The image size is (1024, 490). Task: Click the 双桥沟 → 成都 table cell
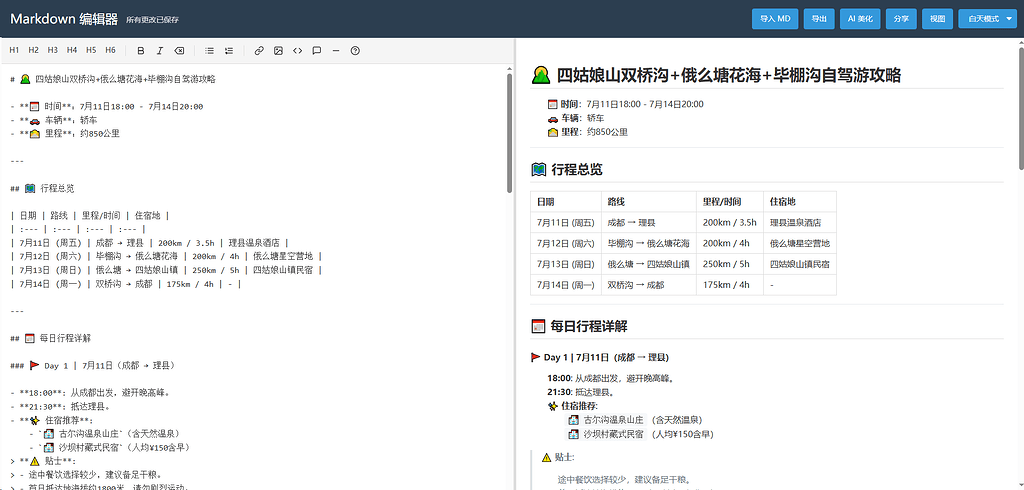point(649,286)
